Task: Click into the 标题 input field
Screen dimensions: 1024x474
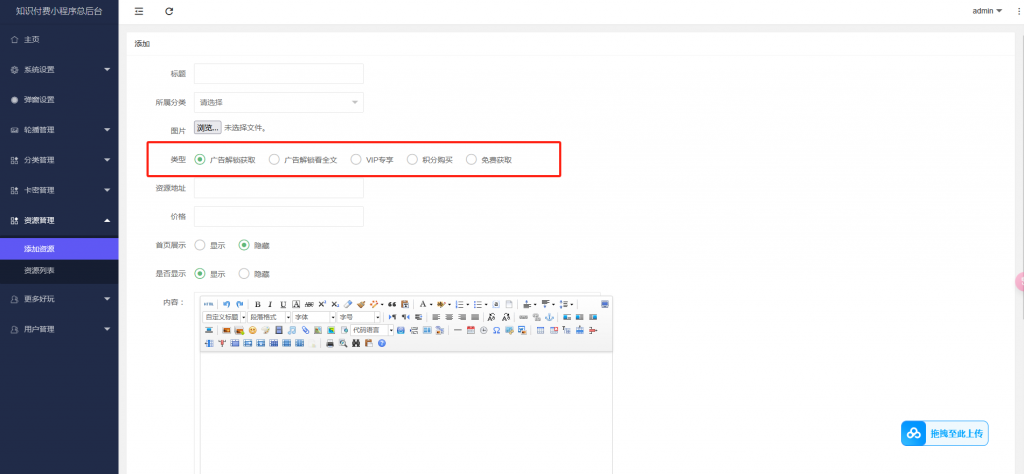Action: click(x=278, y=74)
